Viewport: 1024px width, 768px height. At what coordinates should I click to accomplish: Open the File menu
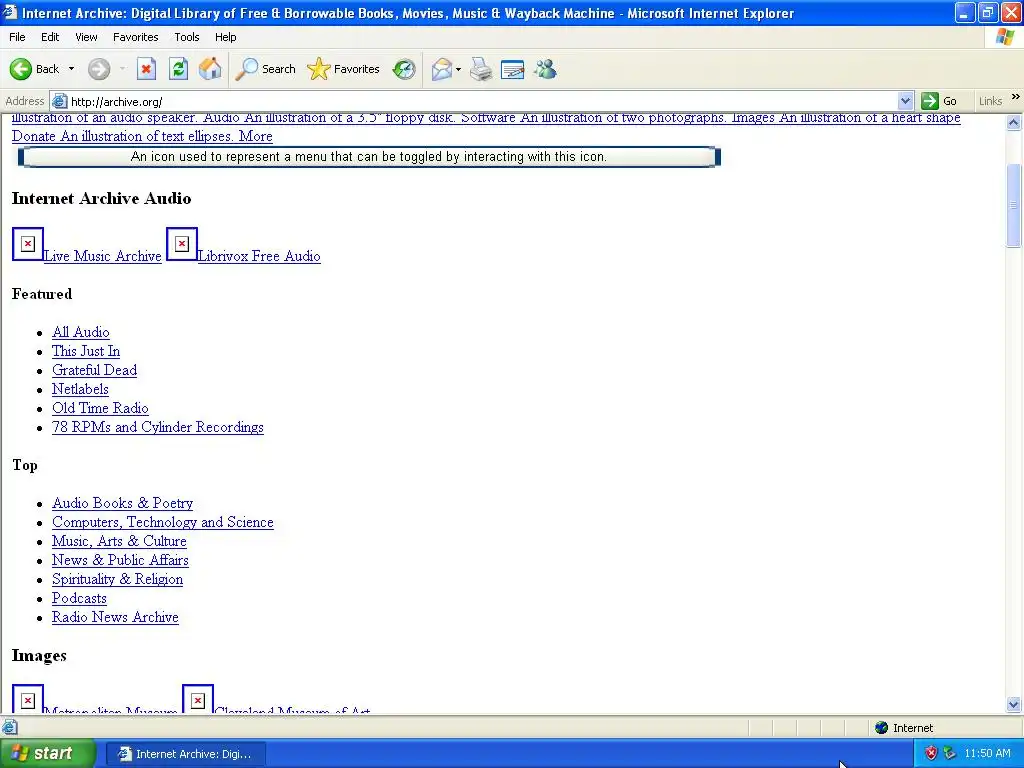pyautogui.click(x=18, y=37)
